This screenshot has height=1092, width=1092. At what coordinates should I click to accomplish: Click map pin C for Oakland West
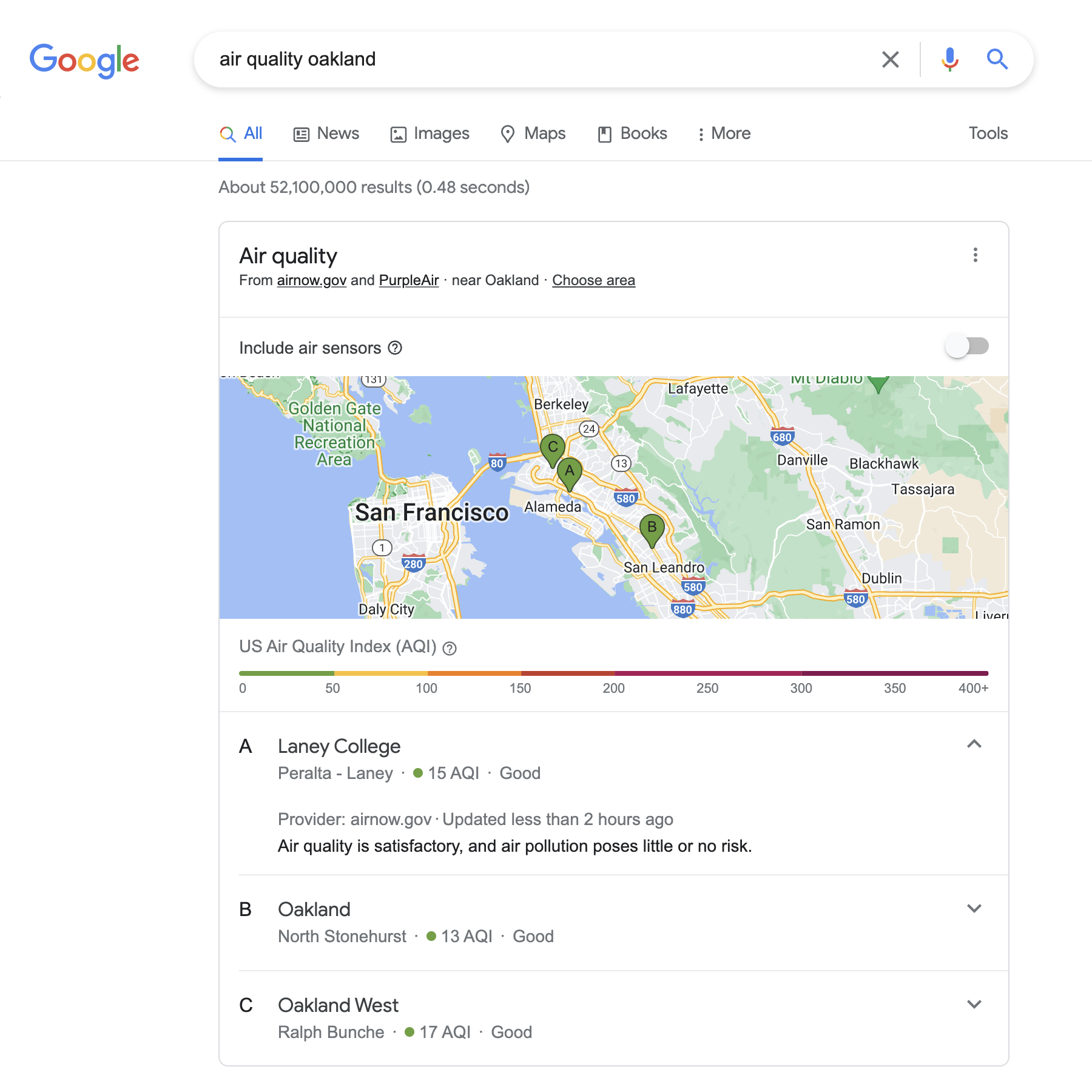click(553, 448)
